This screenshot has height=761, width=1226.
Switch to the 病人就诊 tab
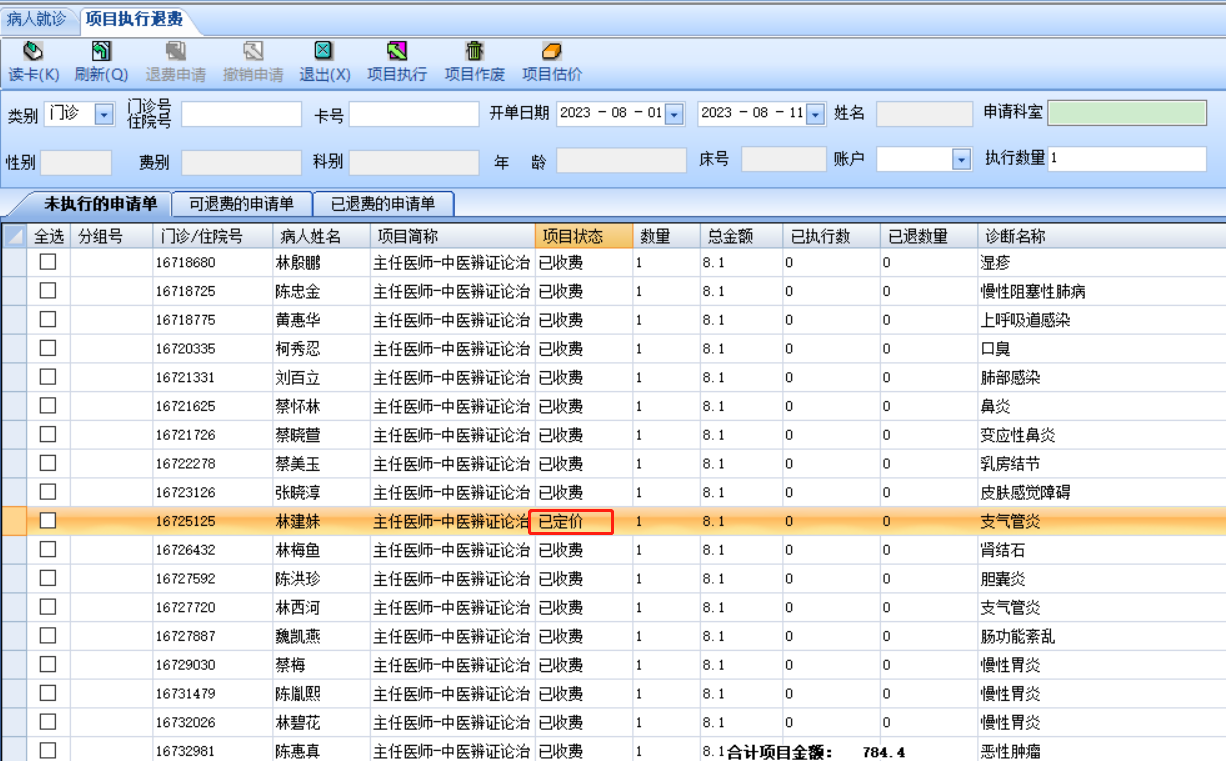(37, 18)
